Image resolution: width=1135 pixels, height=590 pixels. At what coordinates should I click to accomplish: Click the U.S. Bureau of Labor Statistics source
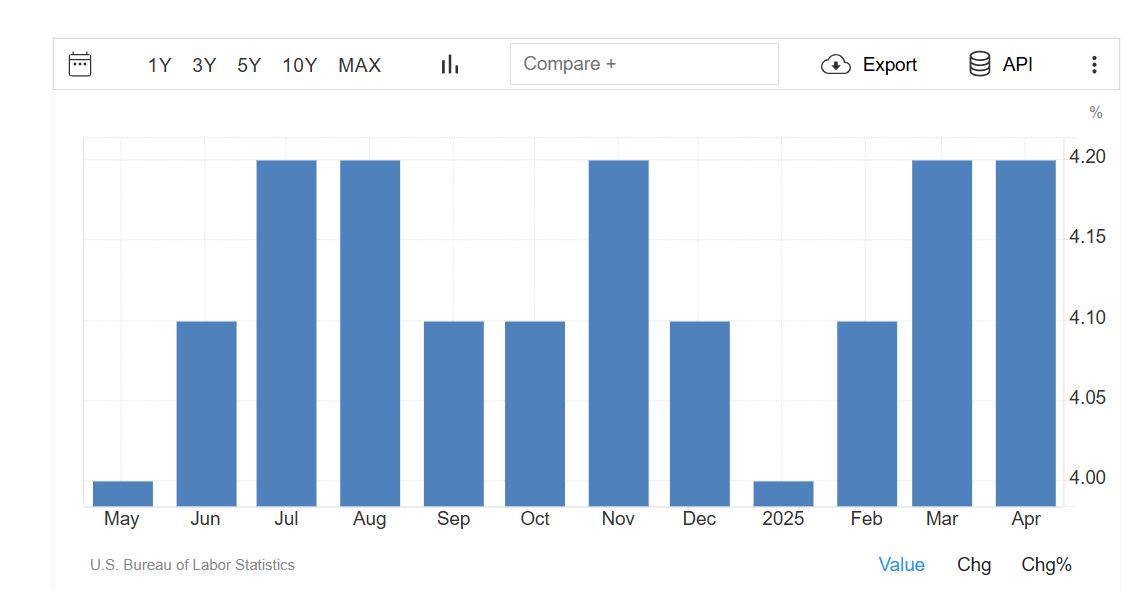coord(192,565)
